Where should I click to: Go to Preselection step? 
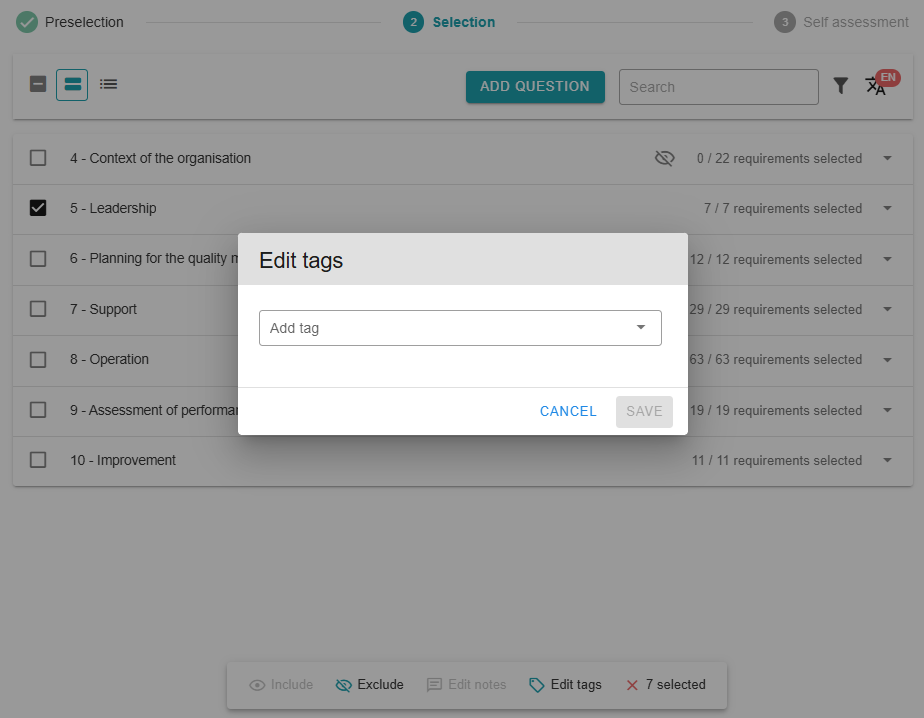(71, 22)
